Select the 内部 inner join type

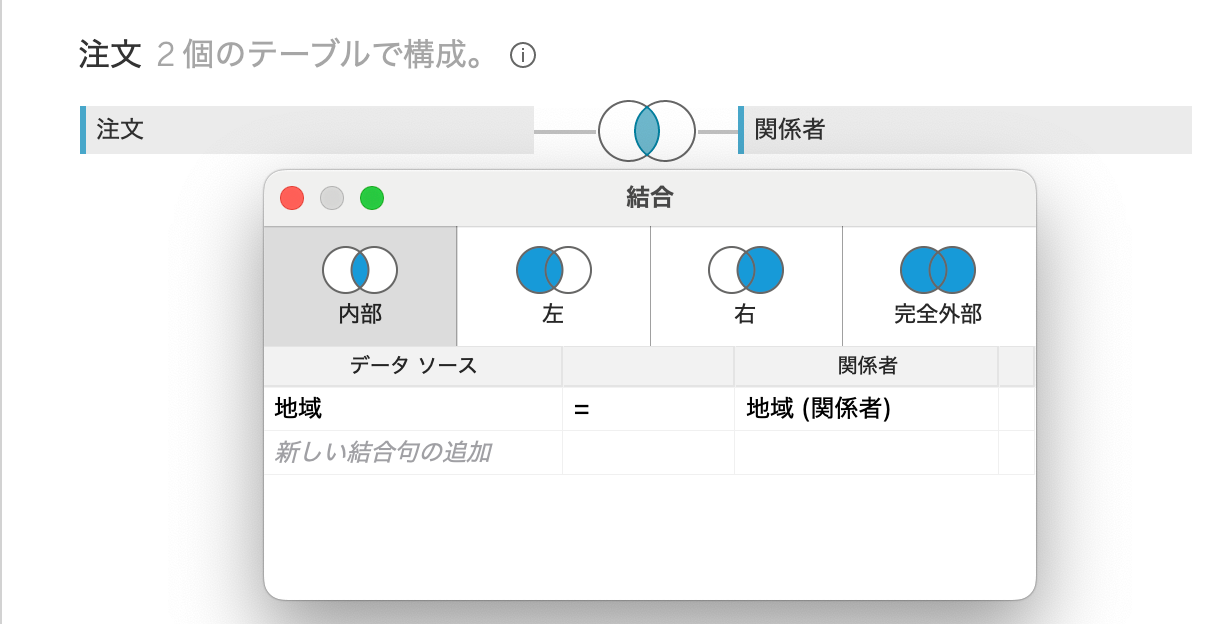tap(360, 286)
